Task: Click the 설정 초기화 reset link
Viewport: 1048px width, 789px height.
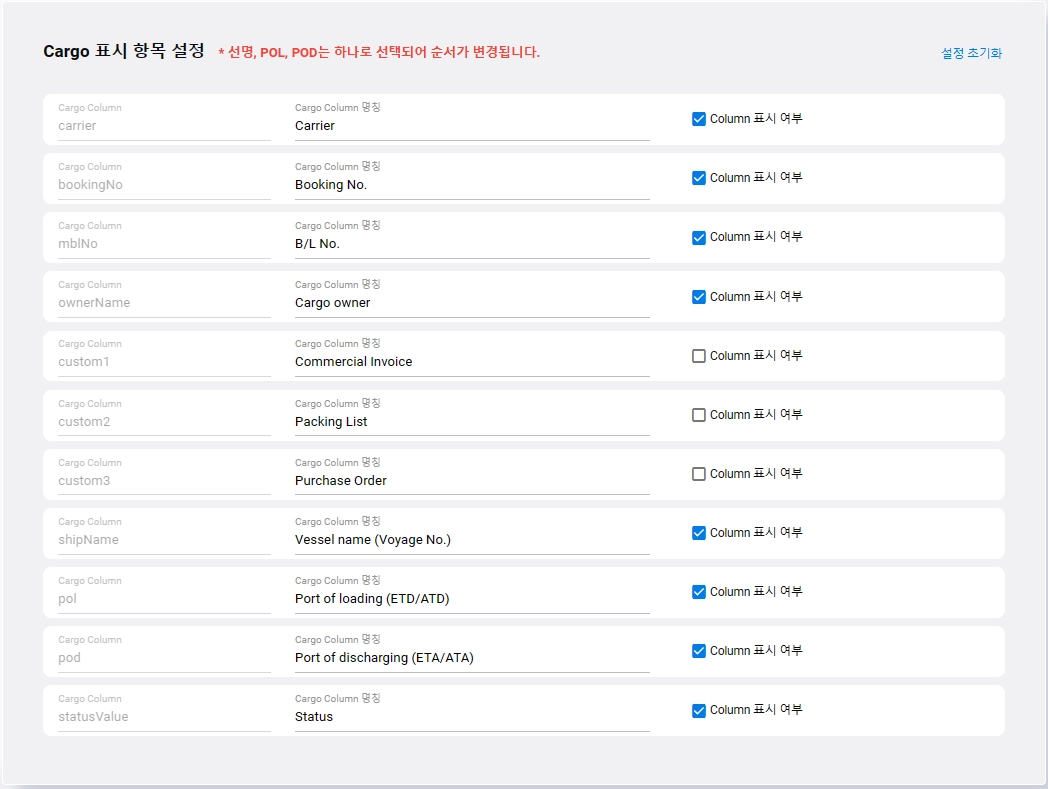Action: click(971, 53)
